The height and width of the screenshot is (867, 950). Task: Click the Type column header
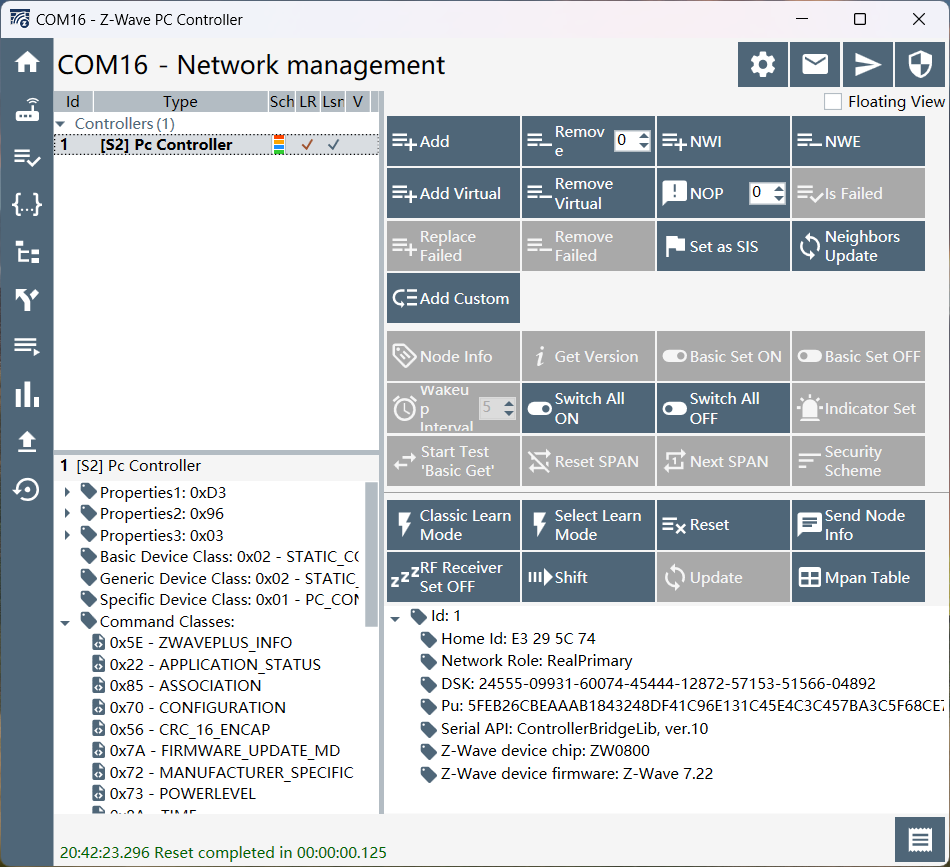(x=180, y=102)
